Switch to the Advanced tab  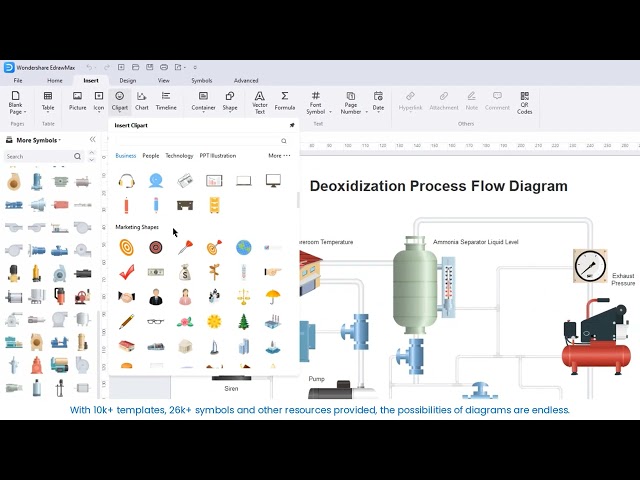pyautogui.click(x=246, y=80)
